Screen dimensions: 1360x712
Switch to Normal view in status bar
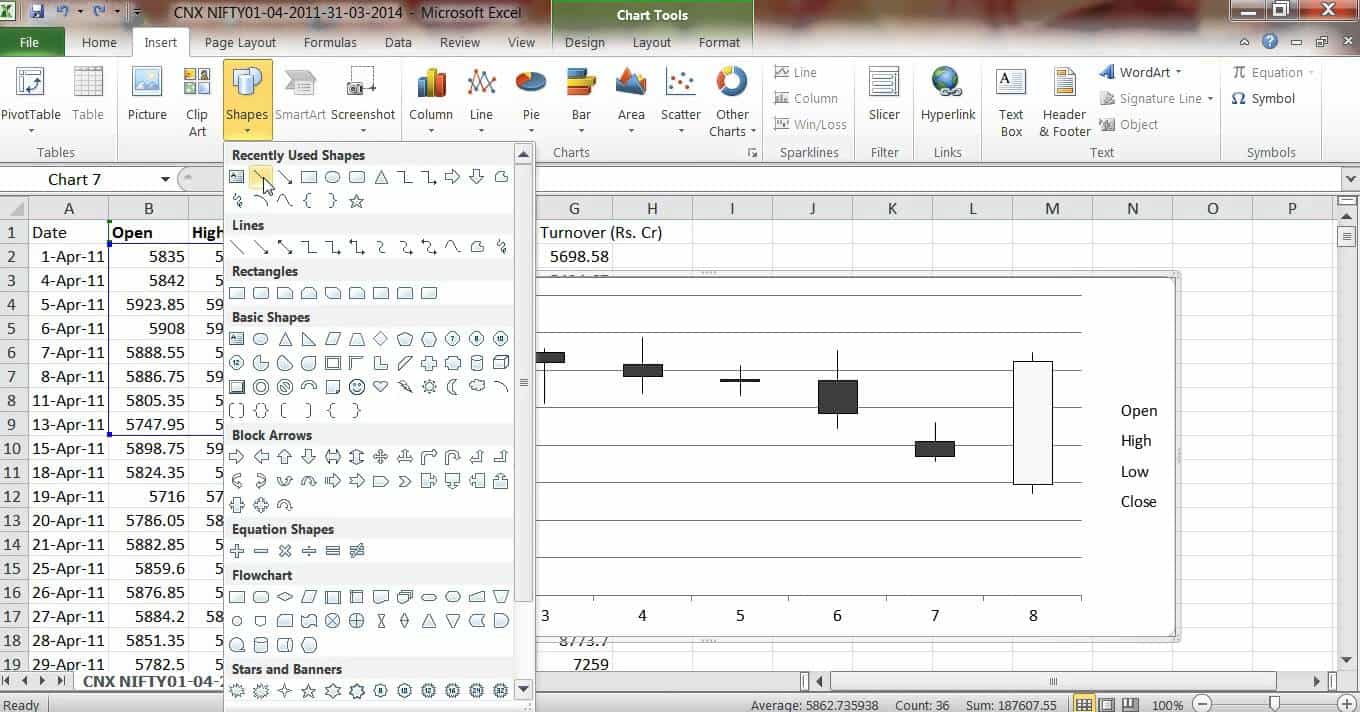1083,704
